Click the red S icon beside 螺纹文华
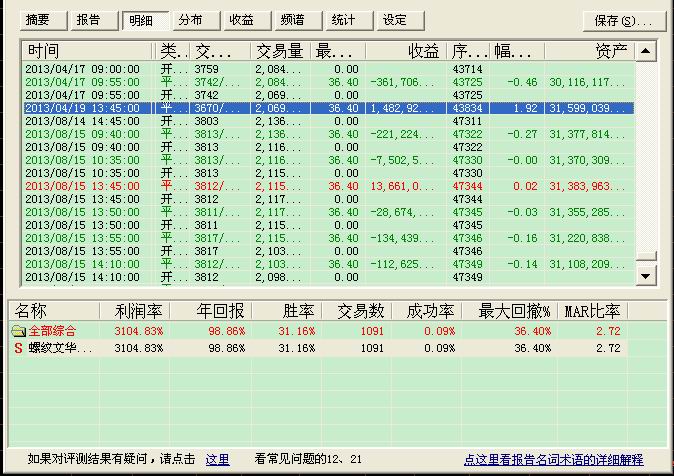 click(18, 348)
